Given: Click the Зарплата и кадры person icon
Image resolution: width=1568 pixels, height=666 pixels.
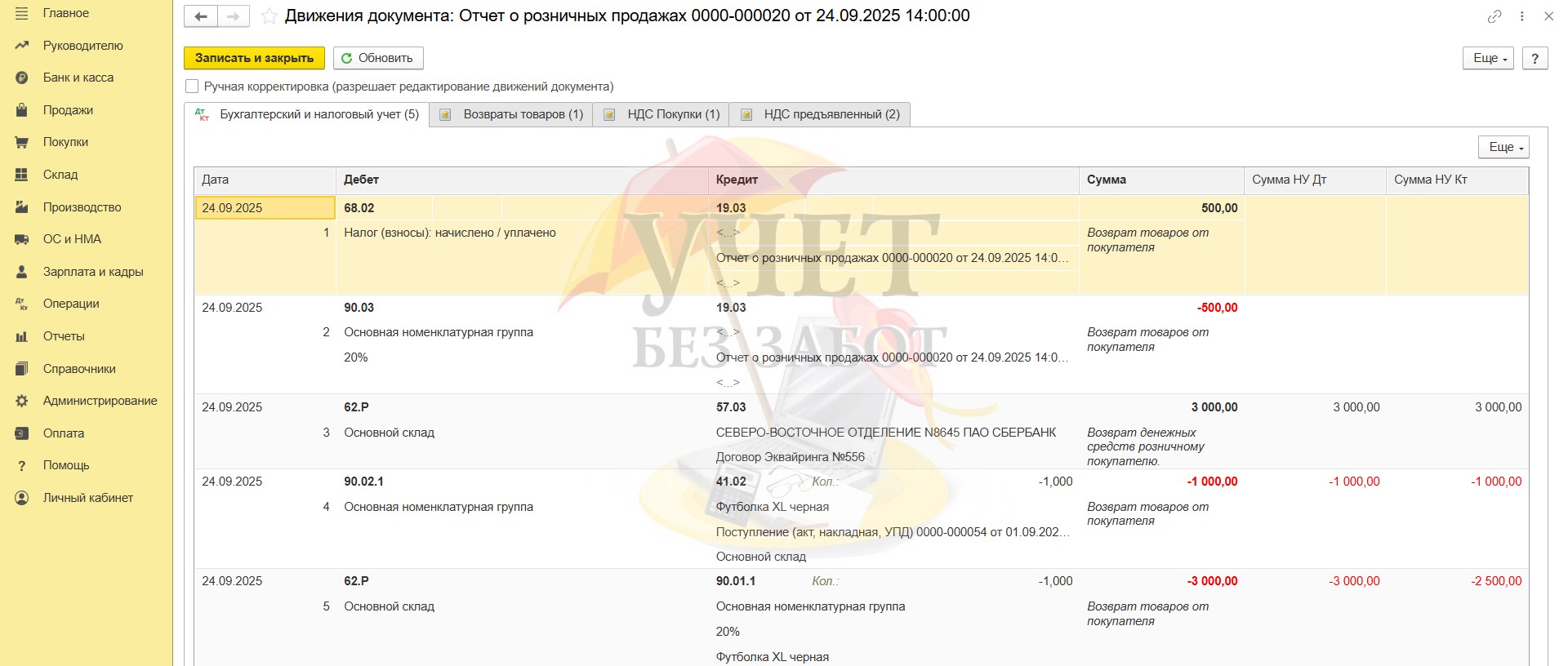Looking at the screenshot, I should (22, 272).
